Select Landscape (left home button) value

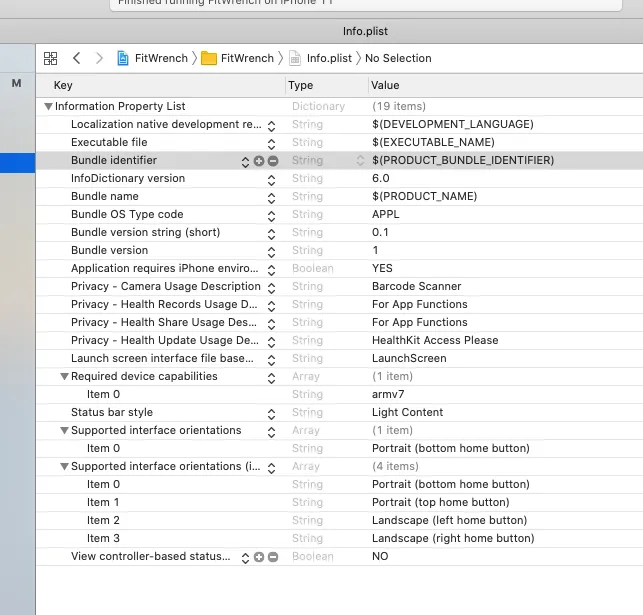coord(449,520)
